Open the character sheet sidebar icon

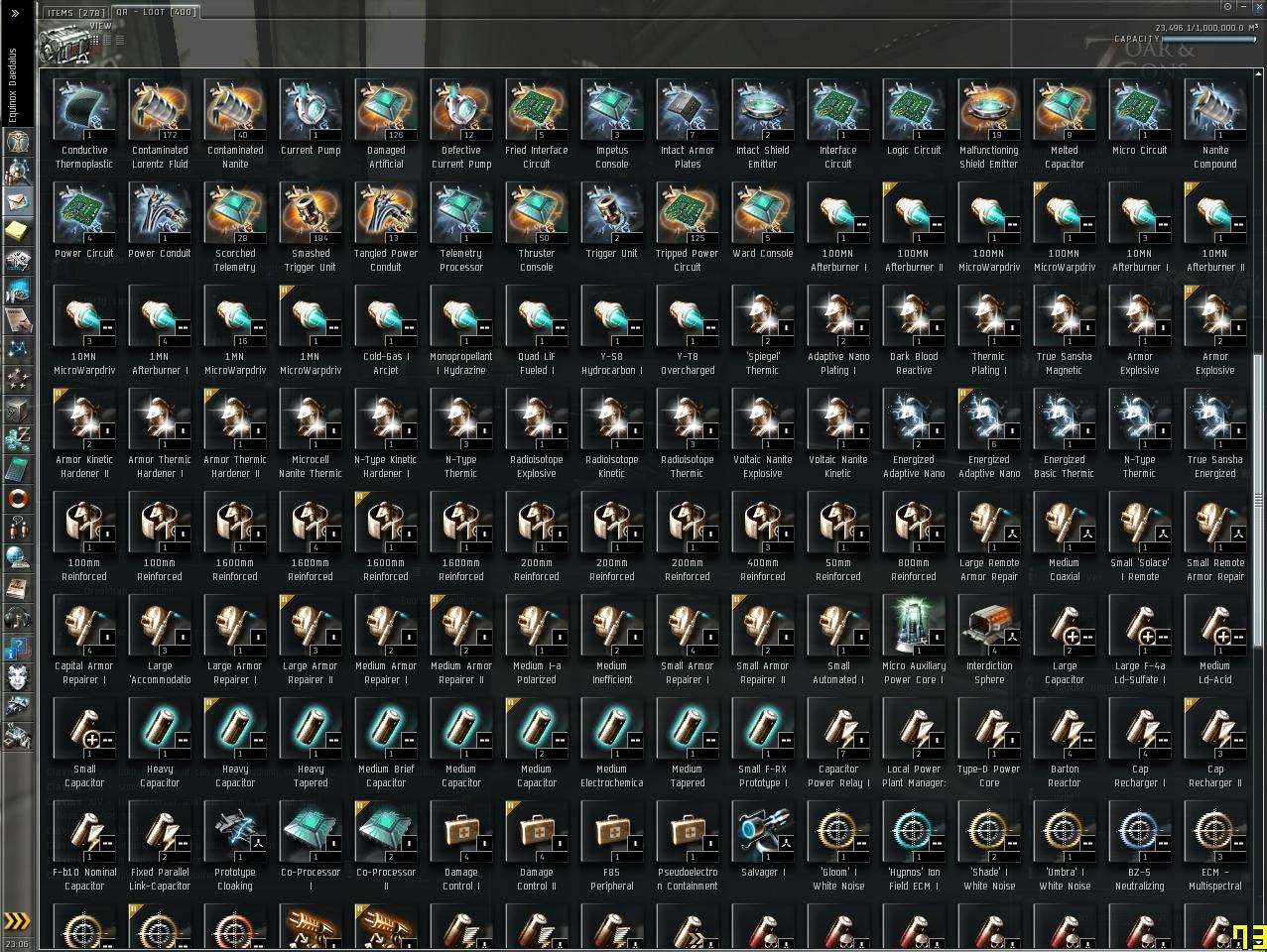click(x=17, y=141)
